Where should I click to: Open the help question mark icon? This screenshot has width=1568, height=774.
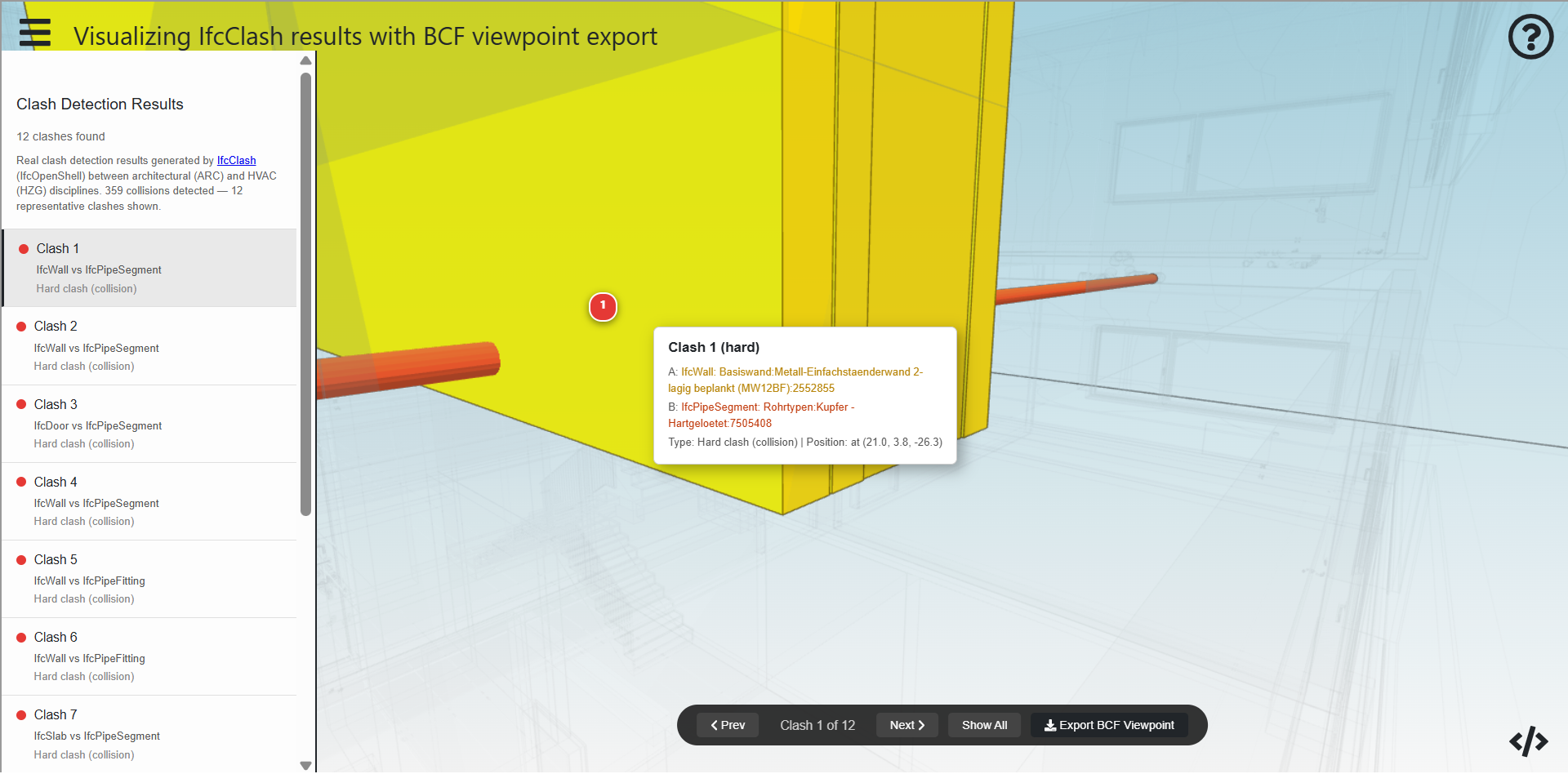tap(1530, 37)
